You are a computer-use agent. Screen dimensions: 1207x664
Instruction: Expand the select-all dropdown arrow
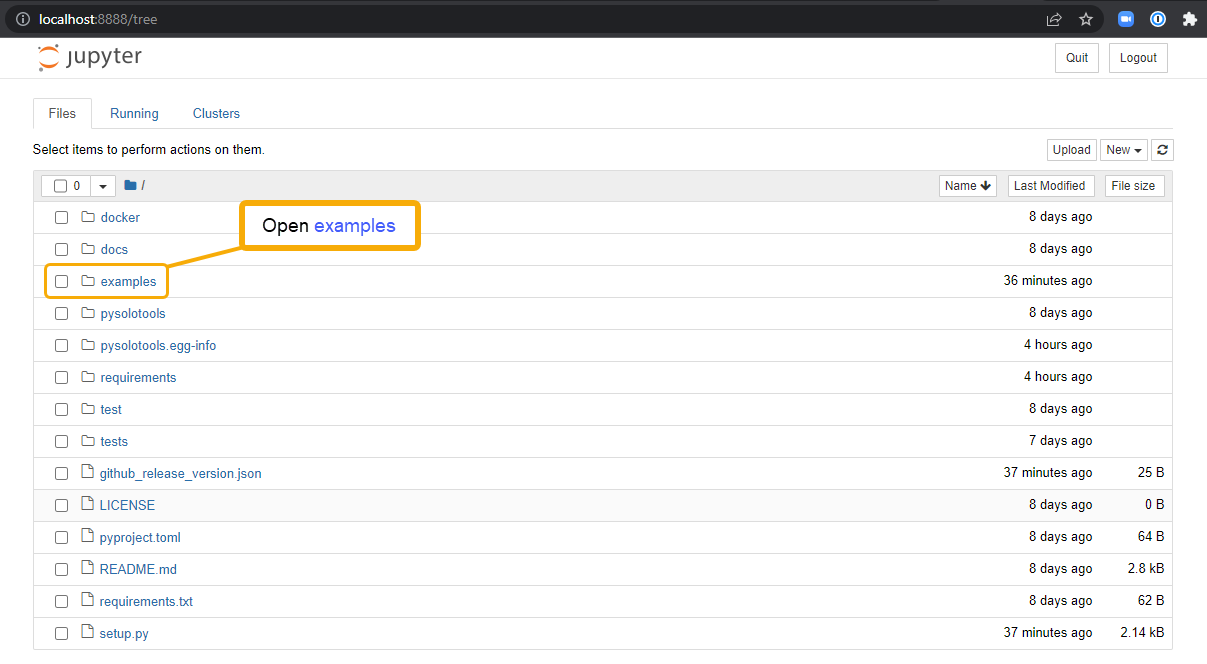(x=103, y=186)
